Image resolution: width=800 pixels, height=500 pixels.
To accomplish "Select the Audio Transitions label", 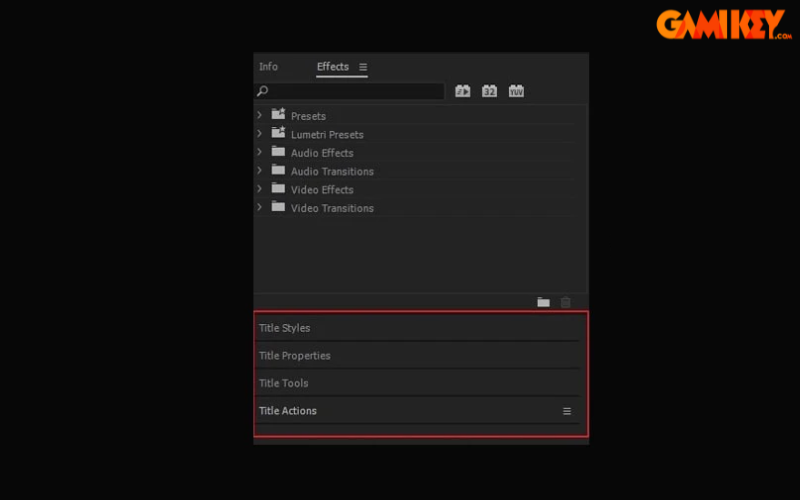I will 332,171.
